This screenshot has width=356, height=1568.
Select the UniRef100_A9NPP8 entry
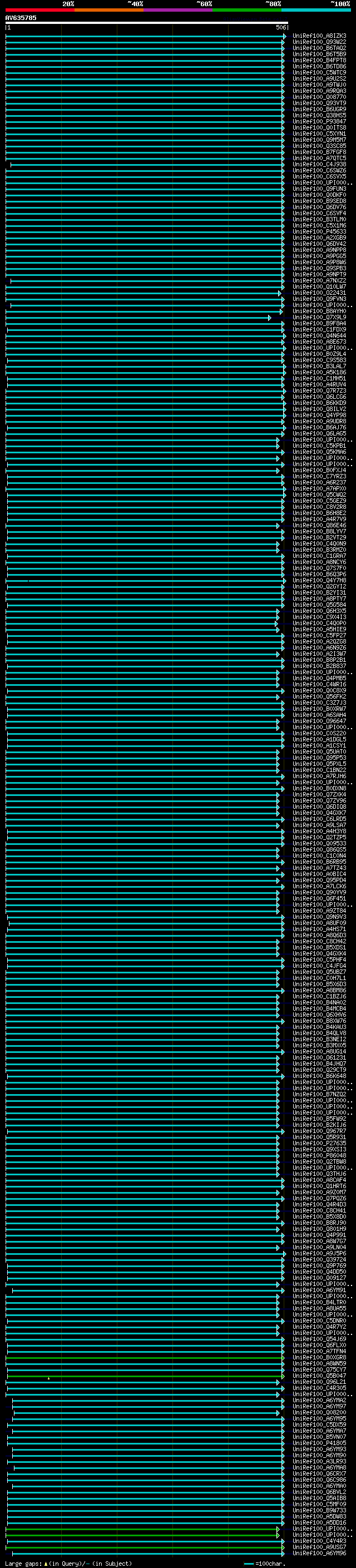(319, 250)
